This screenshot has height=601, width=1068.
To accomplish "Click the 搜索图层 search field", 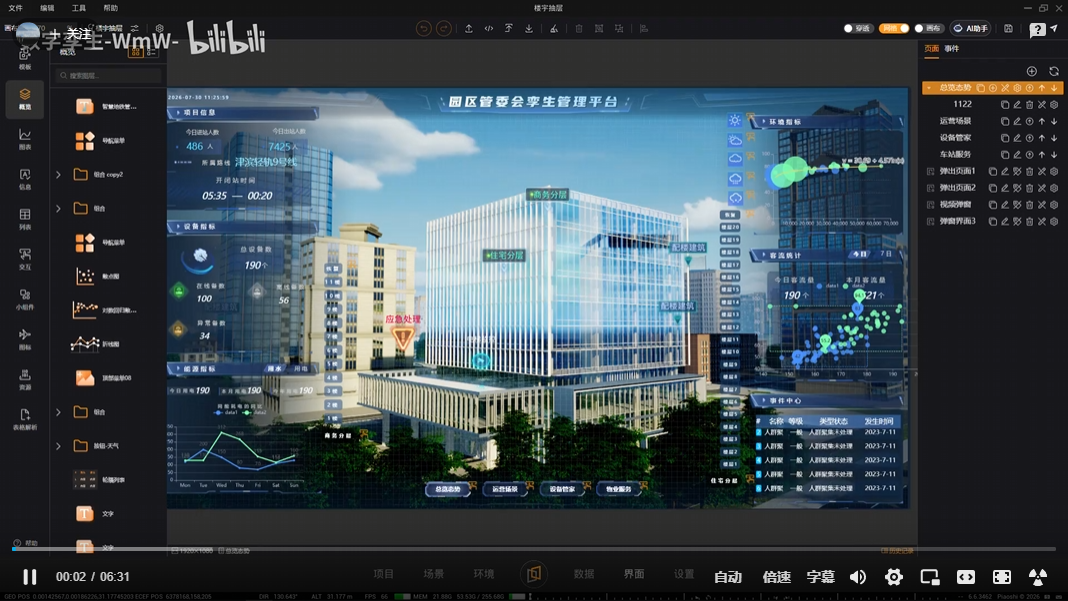I will 108,76.
